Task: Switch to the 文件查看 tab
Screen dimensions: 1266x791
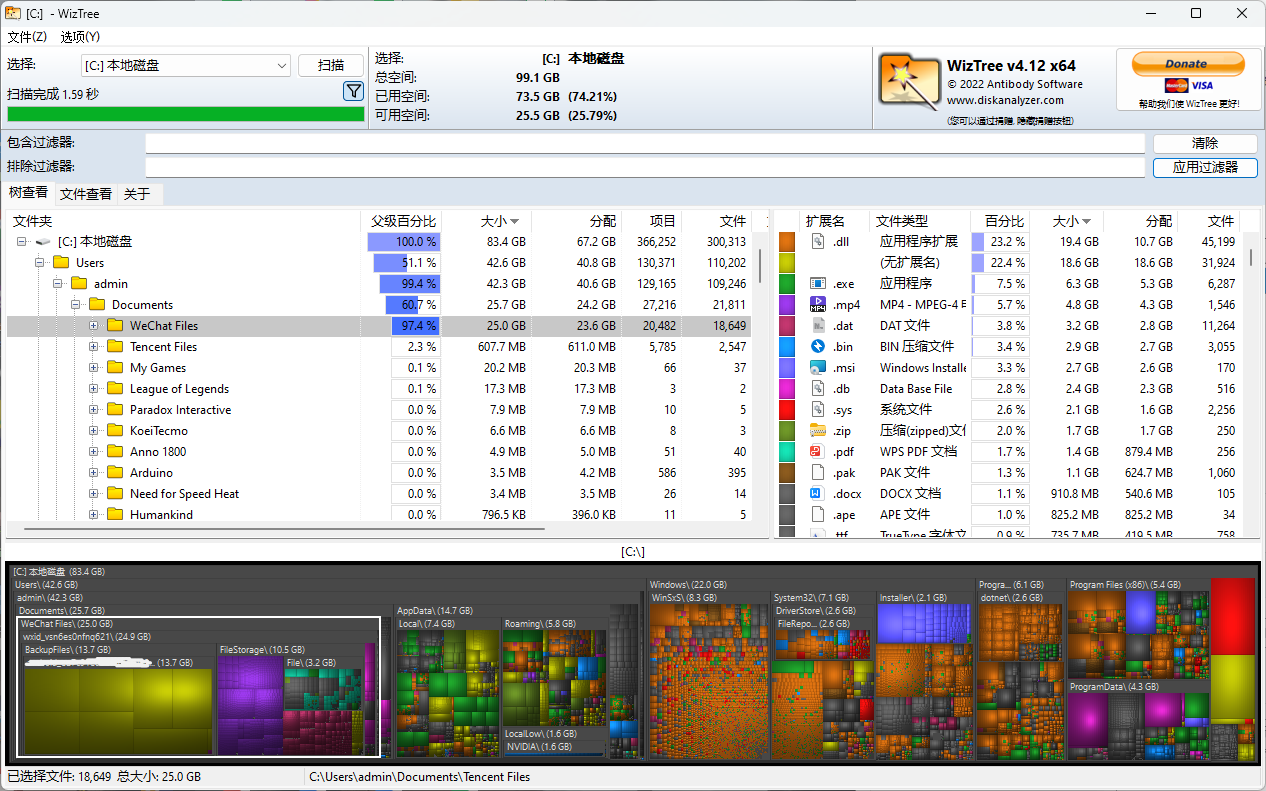Action: pyautogui.click(x=85, y=194)
